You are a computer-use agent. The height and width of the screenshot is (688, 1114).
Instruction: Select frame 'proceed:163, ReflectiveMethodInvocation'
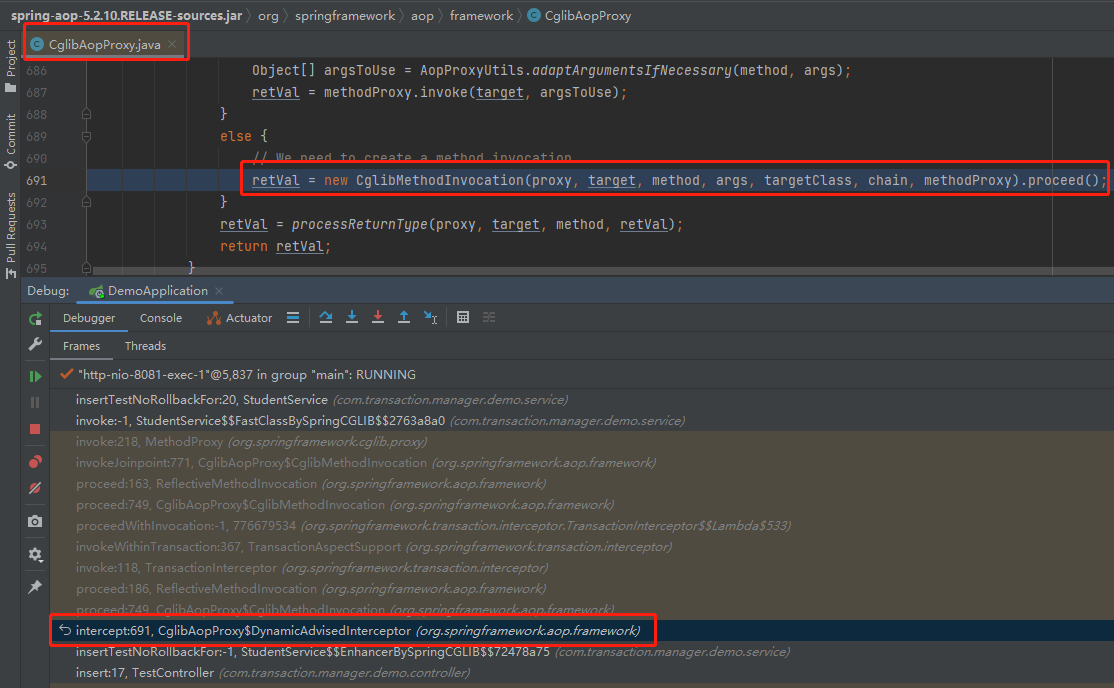582,484
